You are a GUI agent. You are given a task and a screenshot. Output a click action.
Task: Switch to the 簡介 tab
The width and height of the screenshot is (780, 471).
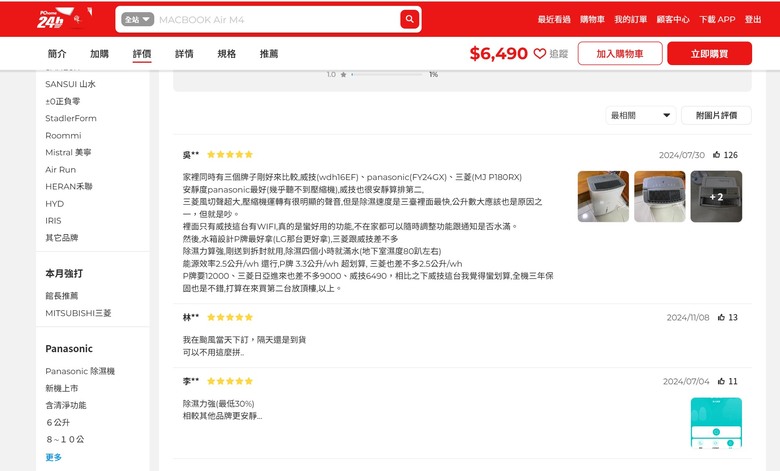pyautogui.click(x=57, y=54)
